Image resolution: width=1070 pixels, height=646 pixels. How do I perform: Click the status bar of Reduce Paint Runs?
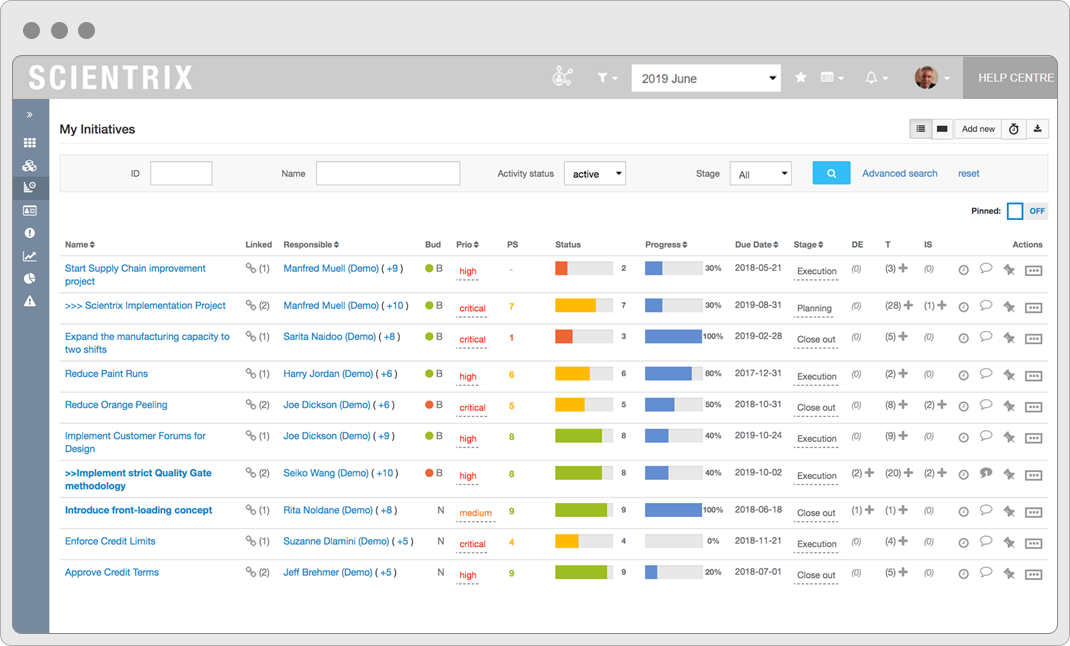pos(583,374)
